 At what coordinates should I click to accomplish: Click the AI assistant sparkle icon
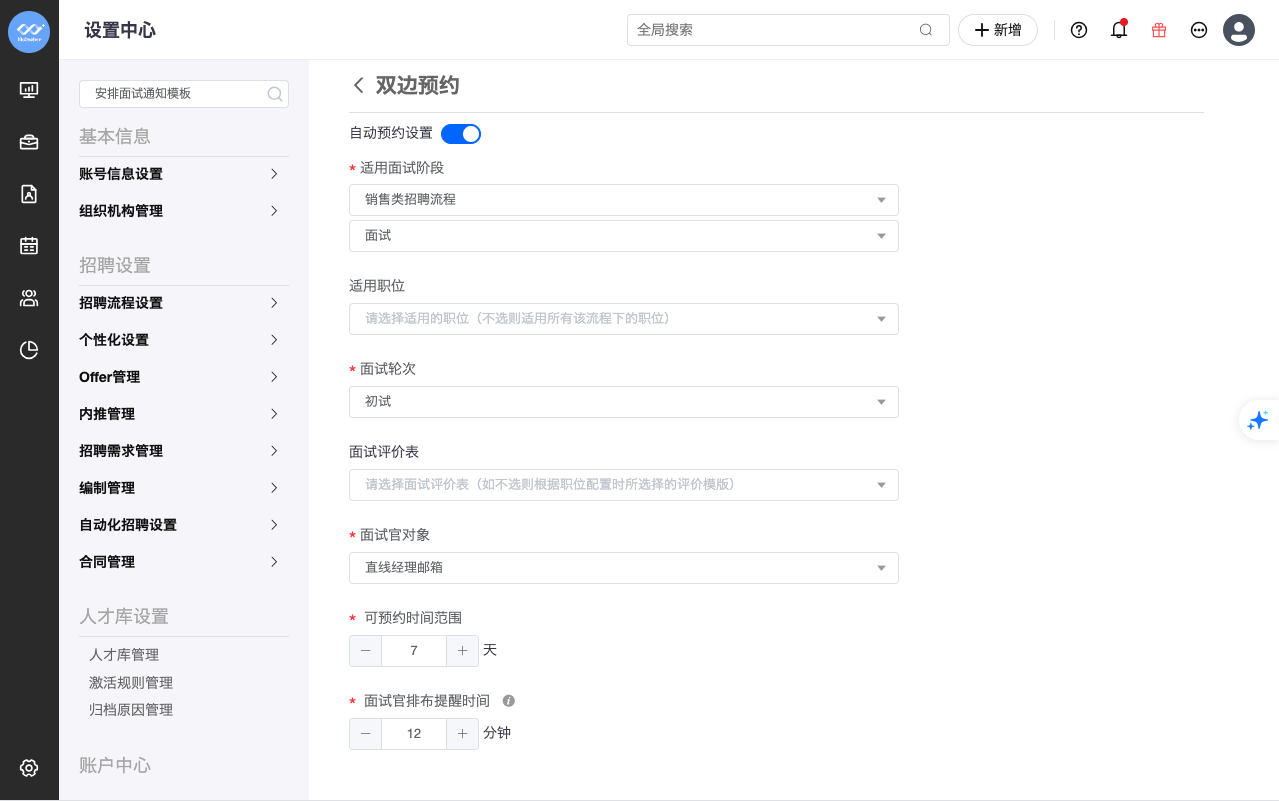tap(1258, 420)
